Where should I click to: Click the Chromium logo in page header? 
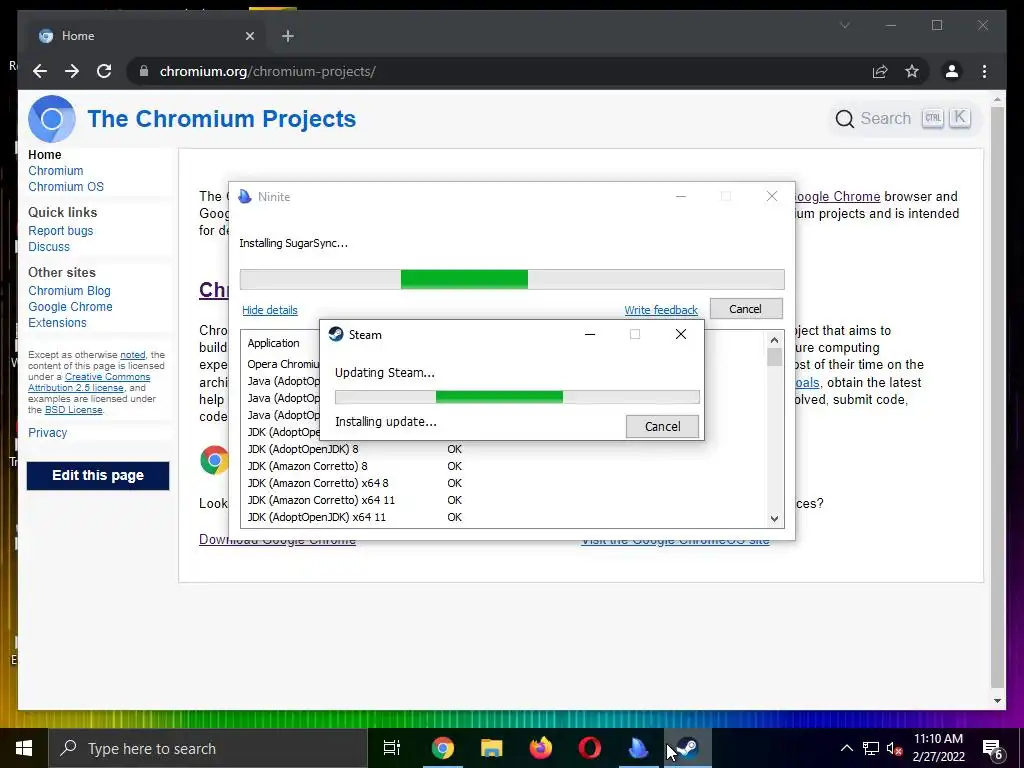[x=52, y=119]
